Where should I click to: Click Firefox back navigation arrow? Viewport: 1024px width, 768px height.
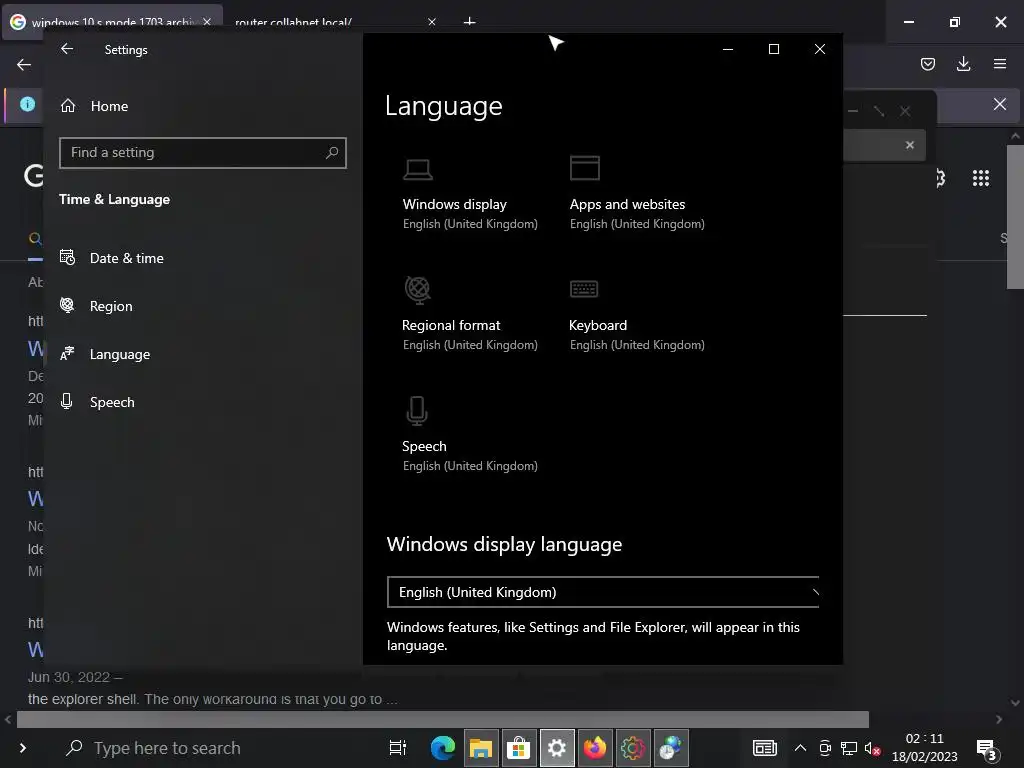[x=24, y=64]
